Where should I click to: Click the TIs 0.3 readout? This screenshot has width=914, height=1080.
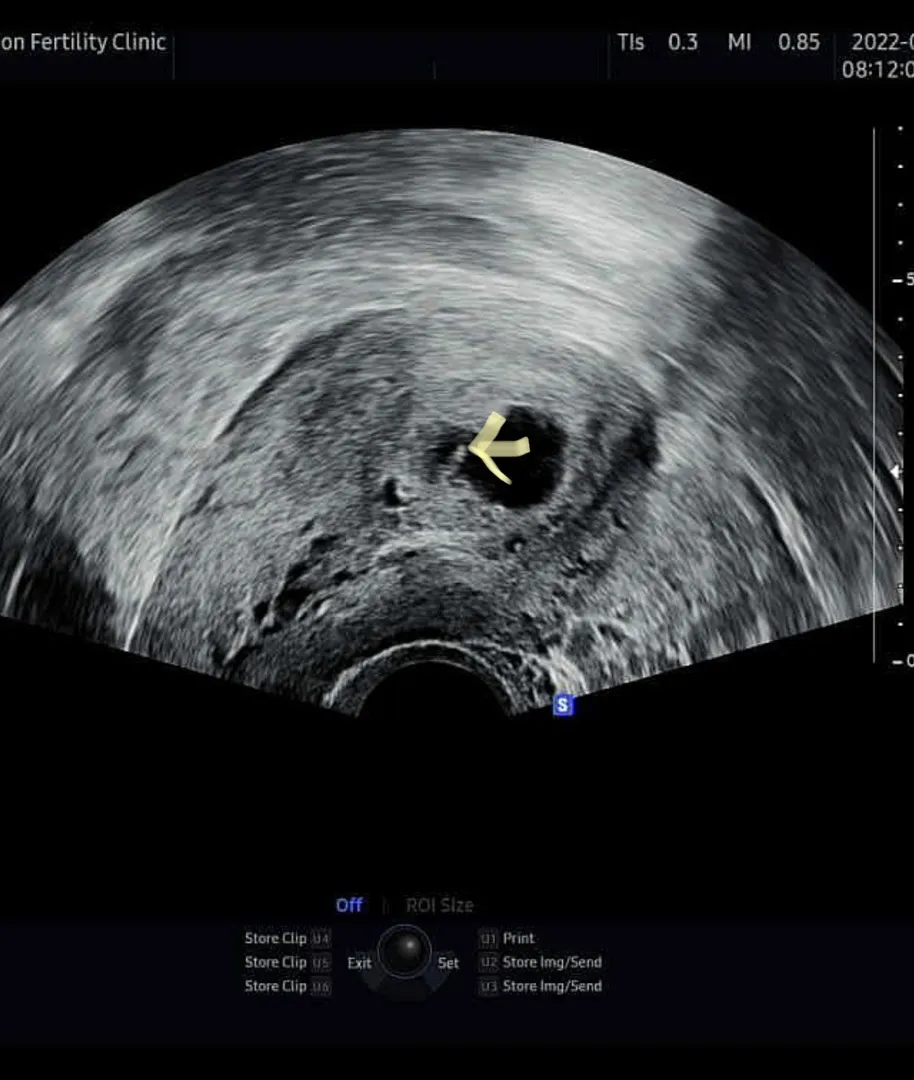pos(657,42)
